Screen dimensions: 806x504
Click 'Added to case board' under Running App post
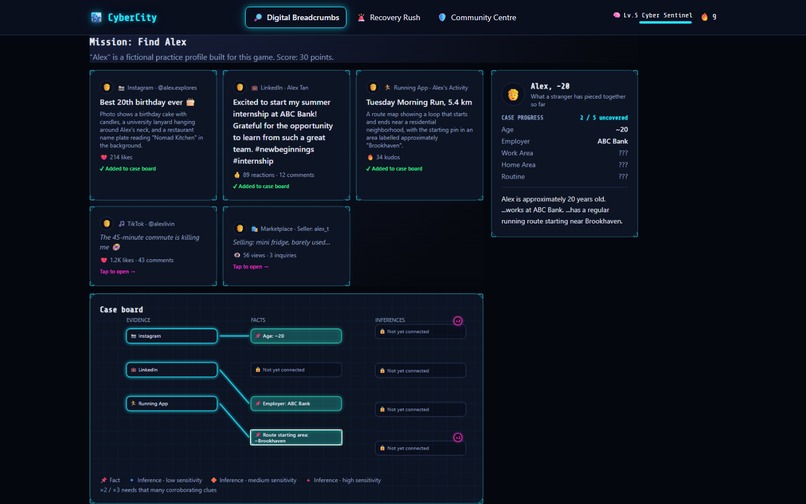click(x=394, y=169)
